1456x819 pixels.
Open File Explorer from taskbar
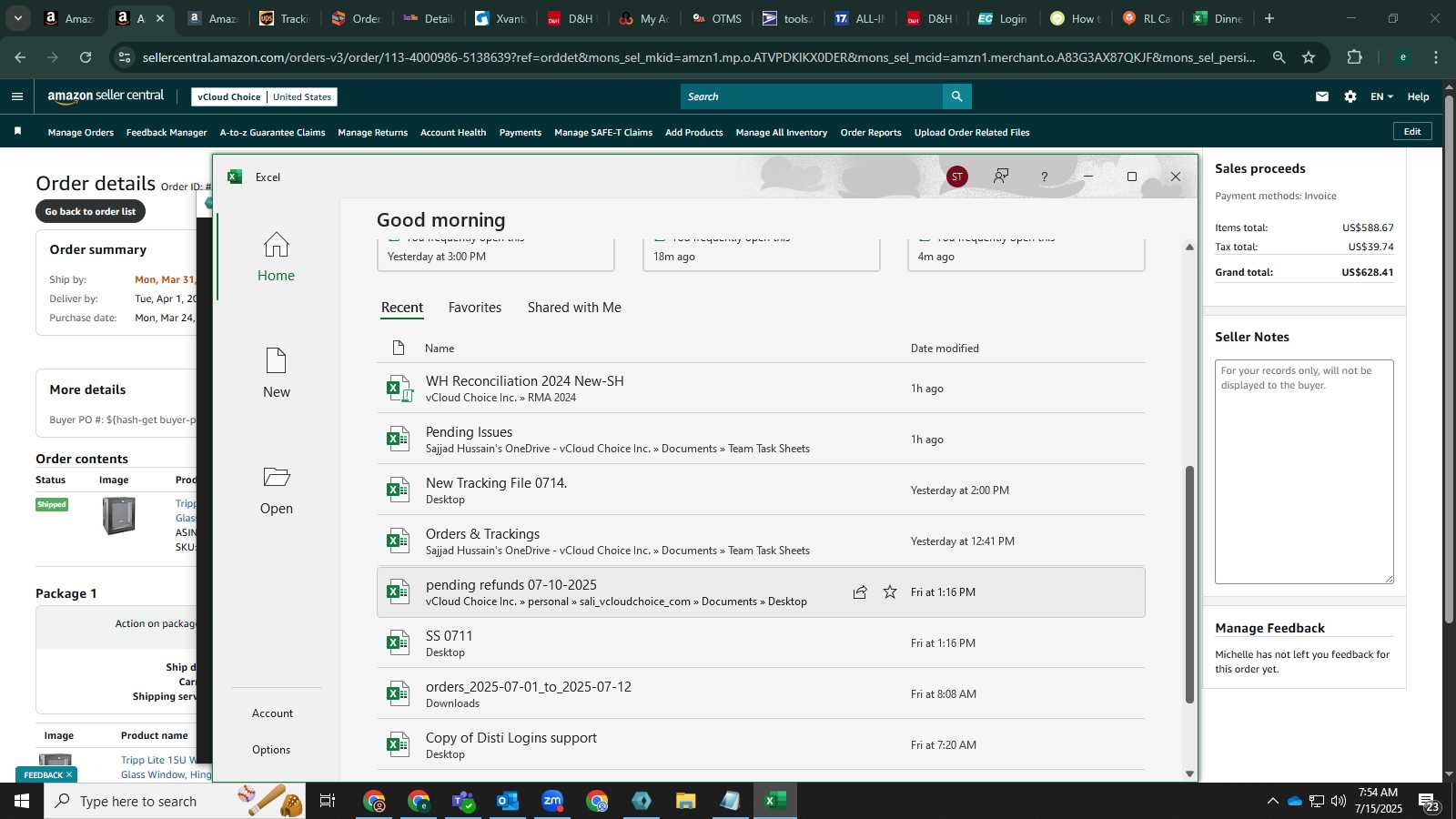[686, 801]
